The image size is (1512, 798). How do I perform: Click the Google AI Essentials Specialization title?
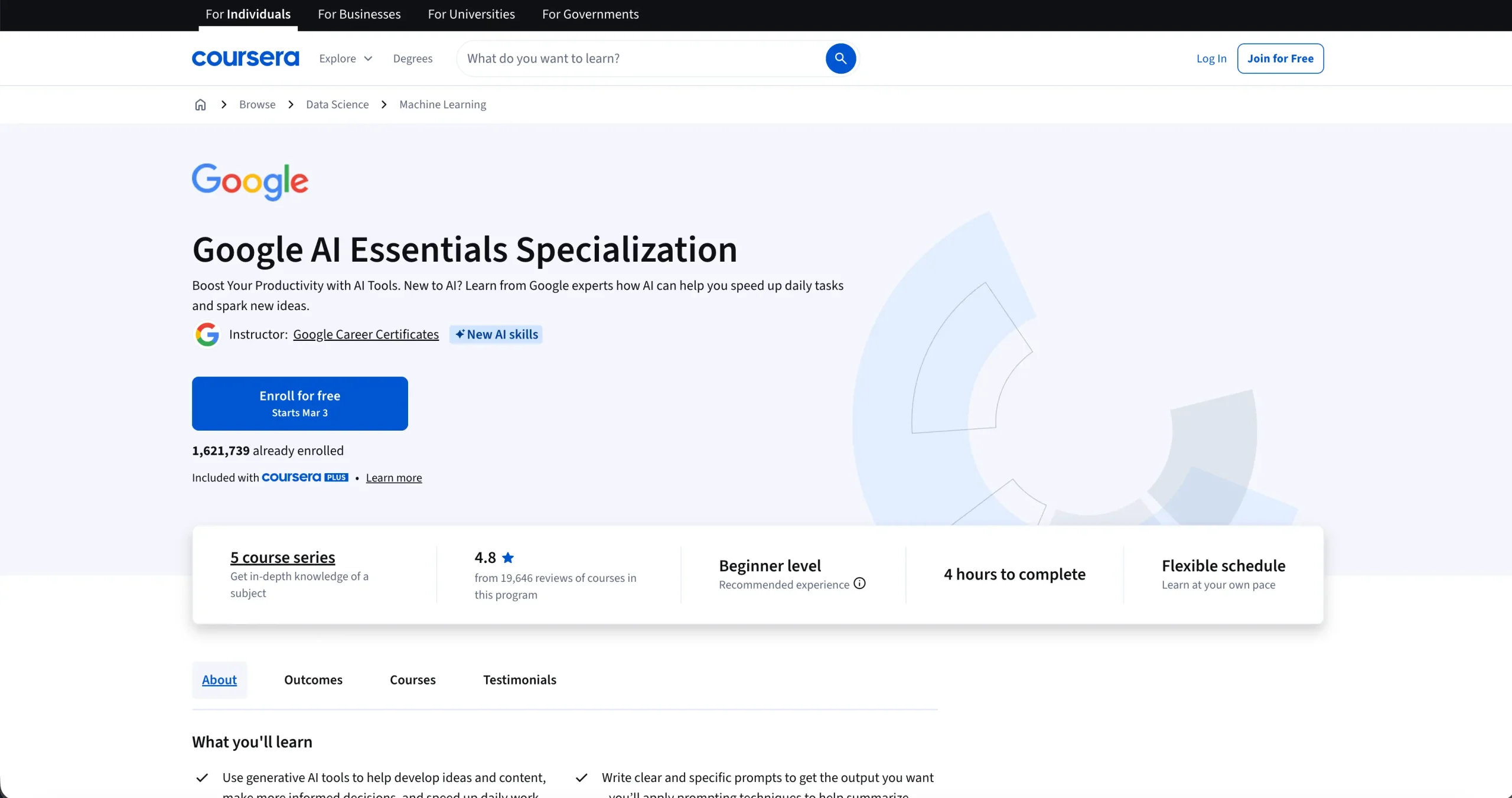[465, 249]
